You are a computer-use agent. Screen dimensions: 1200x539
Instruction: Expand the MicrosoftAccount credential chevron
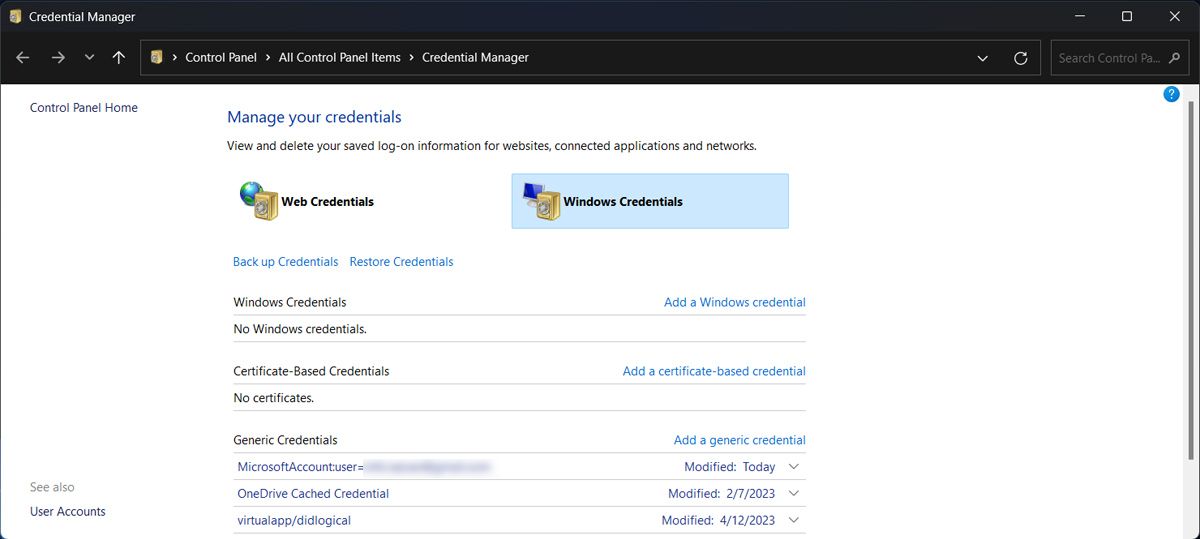[x=794, y=467]
